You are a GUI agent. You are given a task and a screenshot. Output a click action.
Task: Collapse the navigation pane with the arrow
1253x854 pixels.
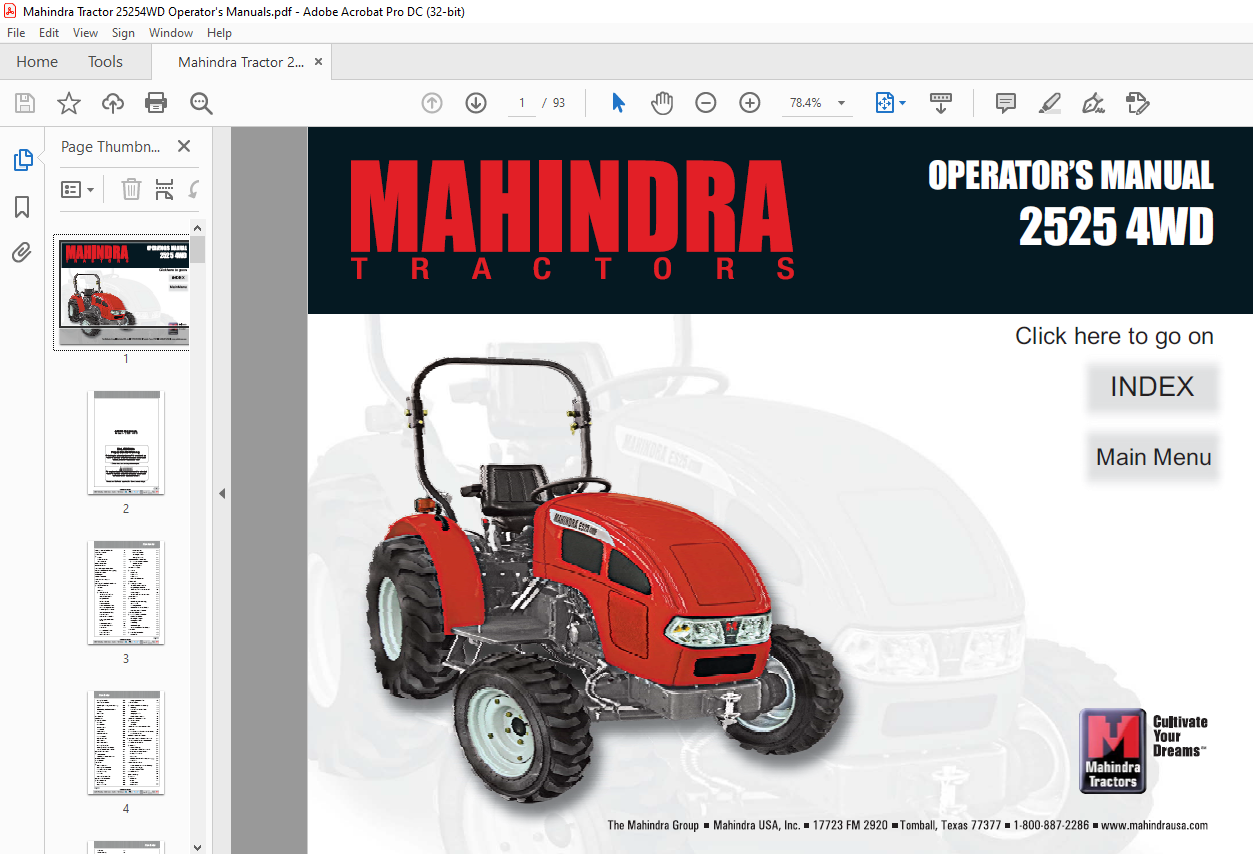pyautogui.click(x=222, y=493)
